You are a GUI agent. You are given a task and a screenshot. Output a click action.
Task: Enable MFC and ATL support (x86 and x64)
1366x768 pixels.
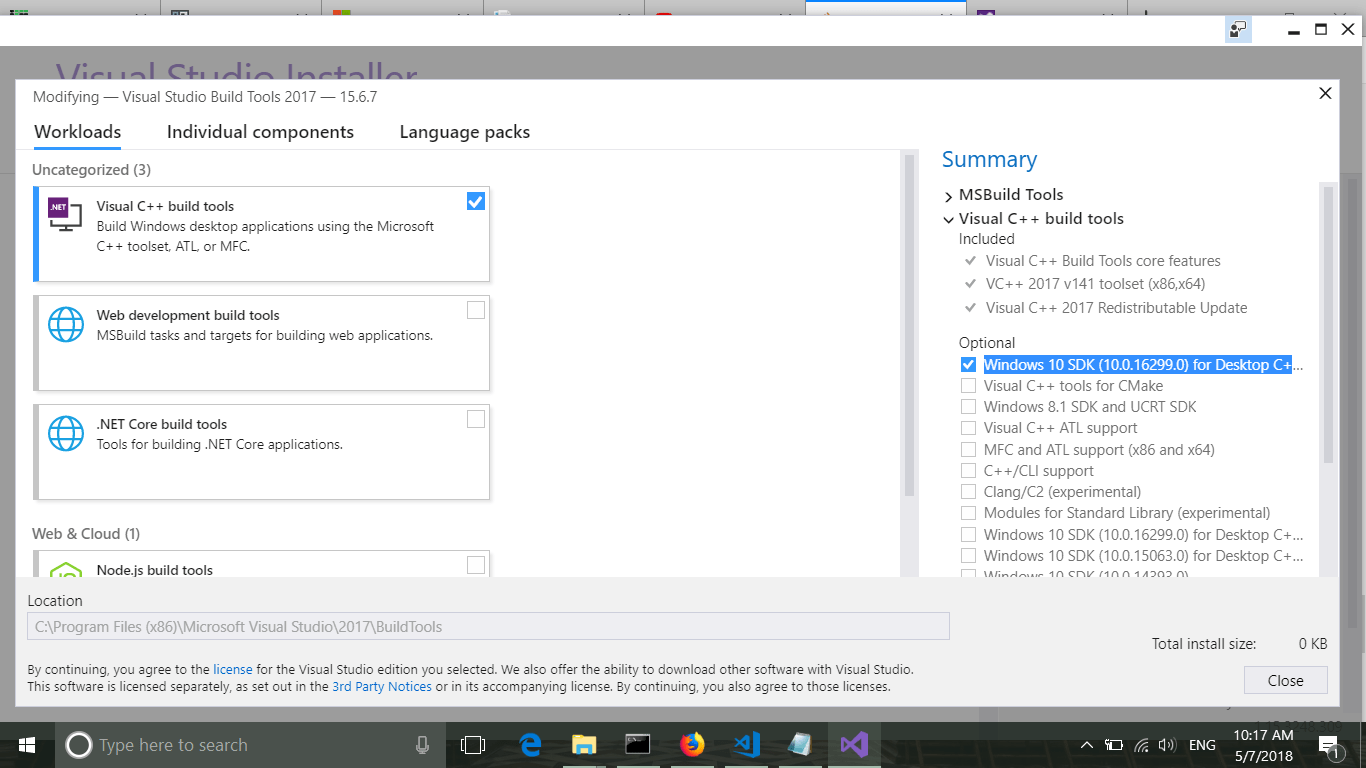pos(968,450)
